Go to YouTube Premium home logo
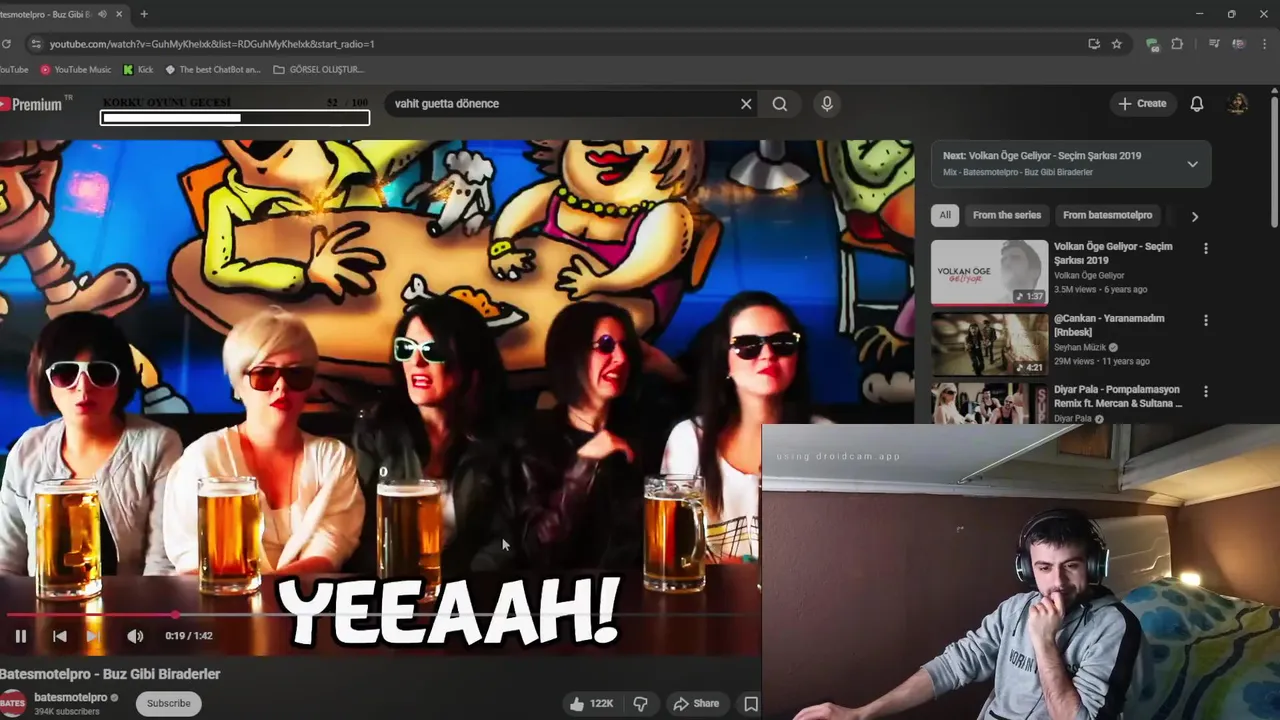The height and width of the screenshot is (720, 1280). [31, 104]
